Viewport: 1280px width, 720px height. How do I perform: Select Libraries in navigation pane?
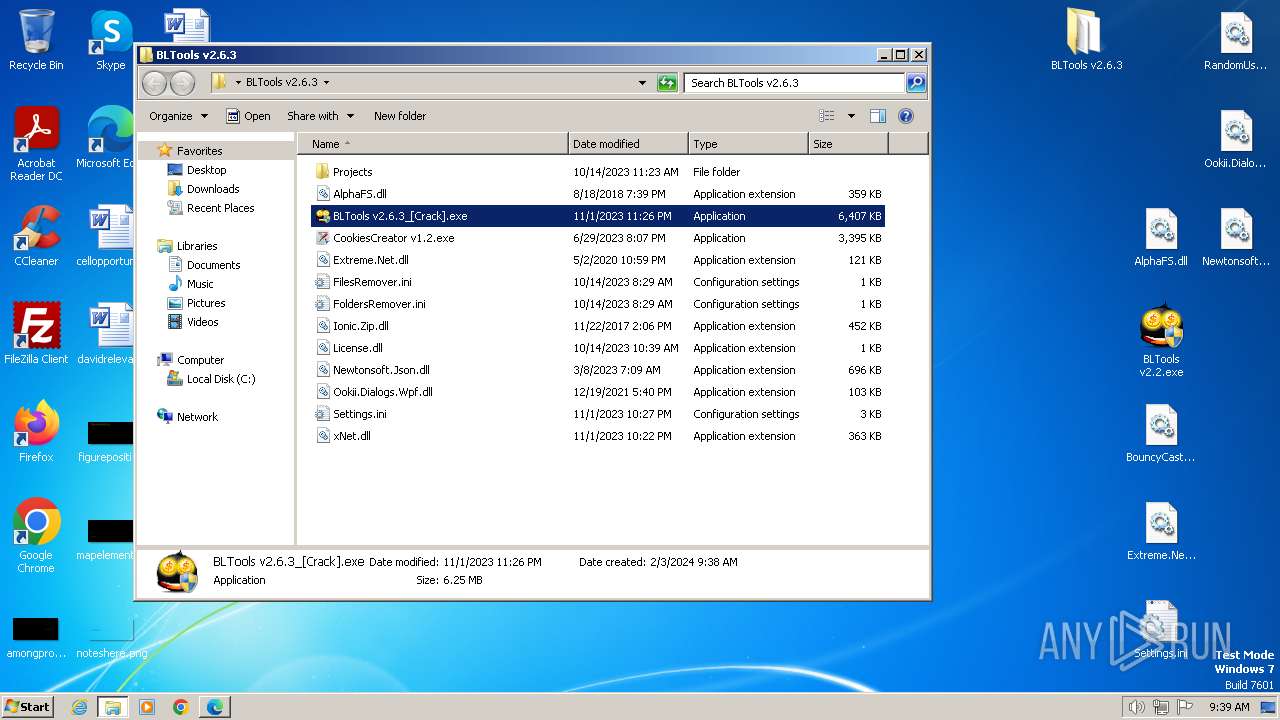tap(197, 246)
